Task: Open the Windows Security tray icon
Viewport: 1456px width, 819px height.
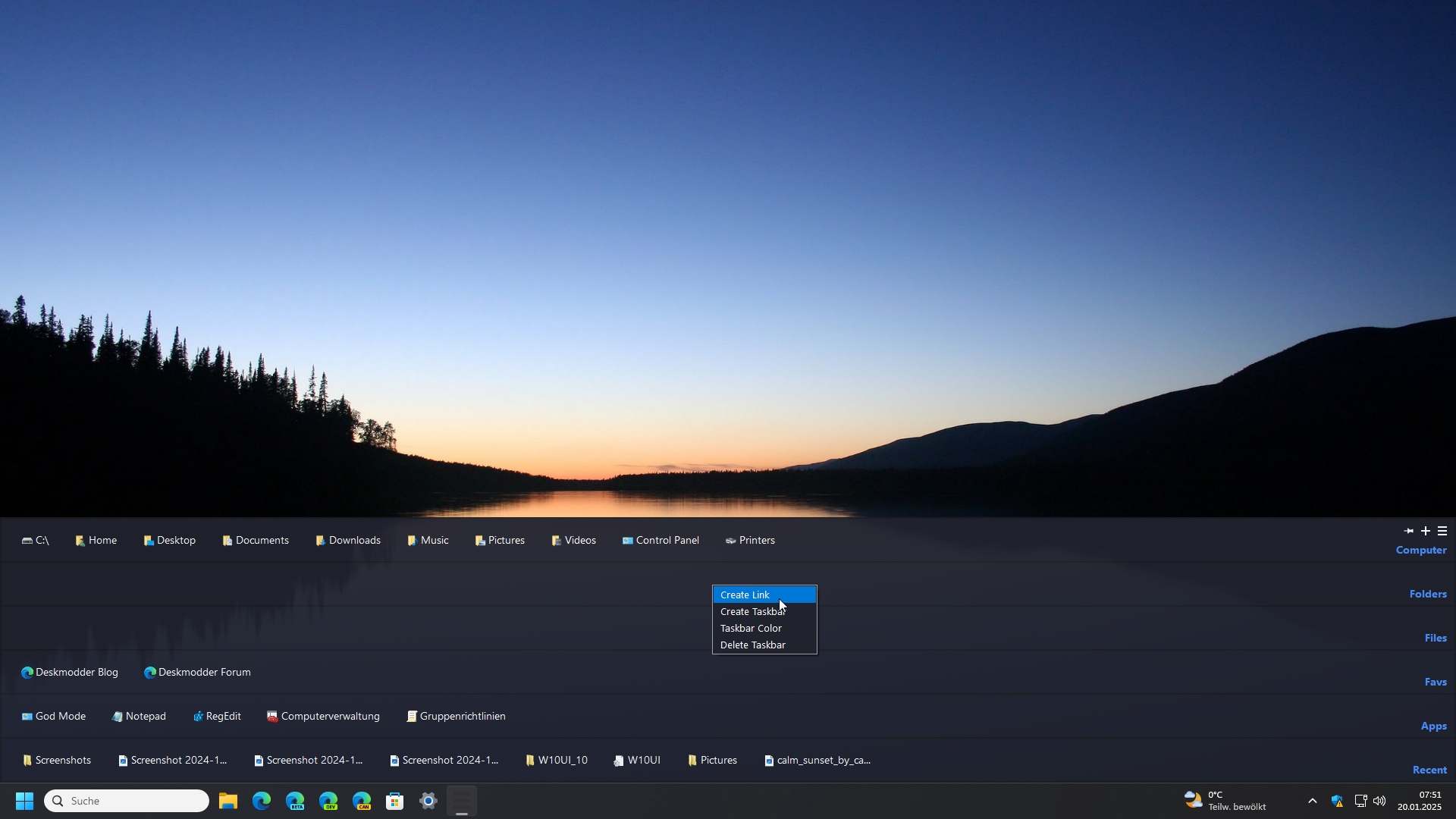Action: pyautogui.click(x=1337, y=802)
